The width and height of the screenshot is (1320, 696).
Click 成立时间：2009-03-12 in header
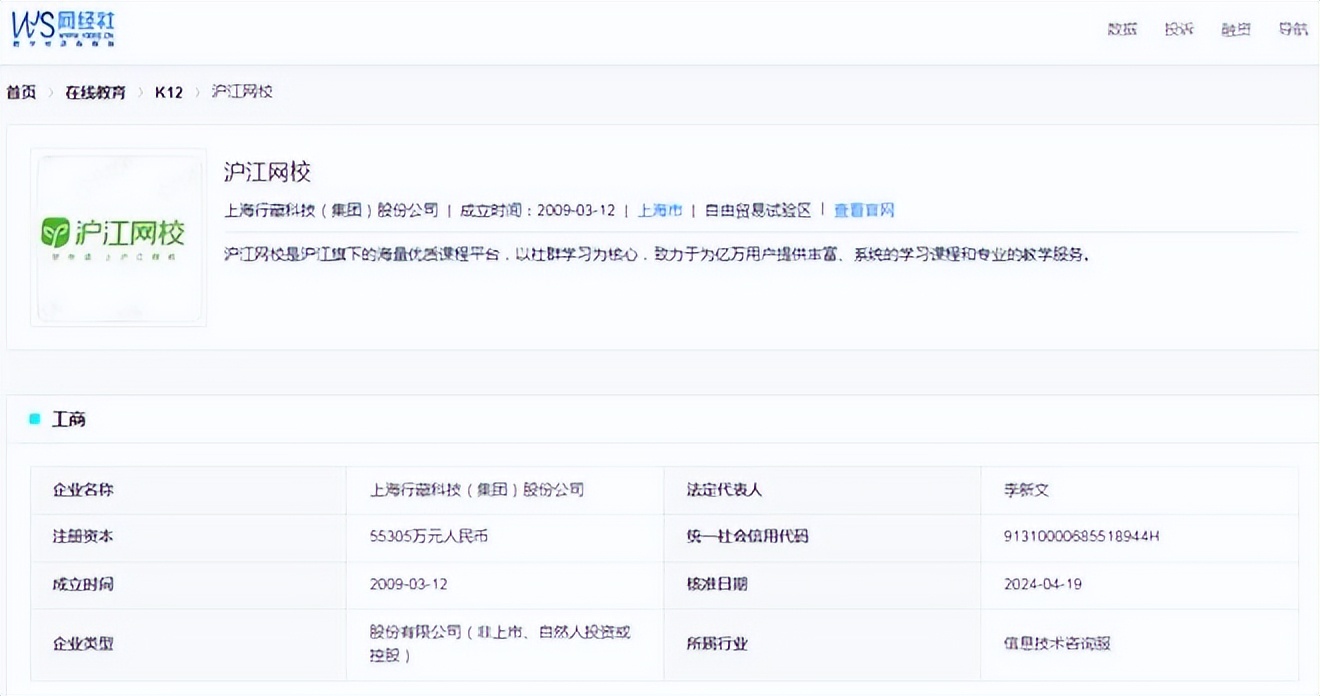tap(537, 210)
